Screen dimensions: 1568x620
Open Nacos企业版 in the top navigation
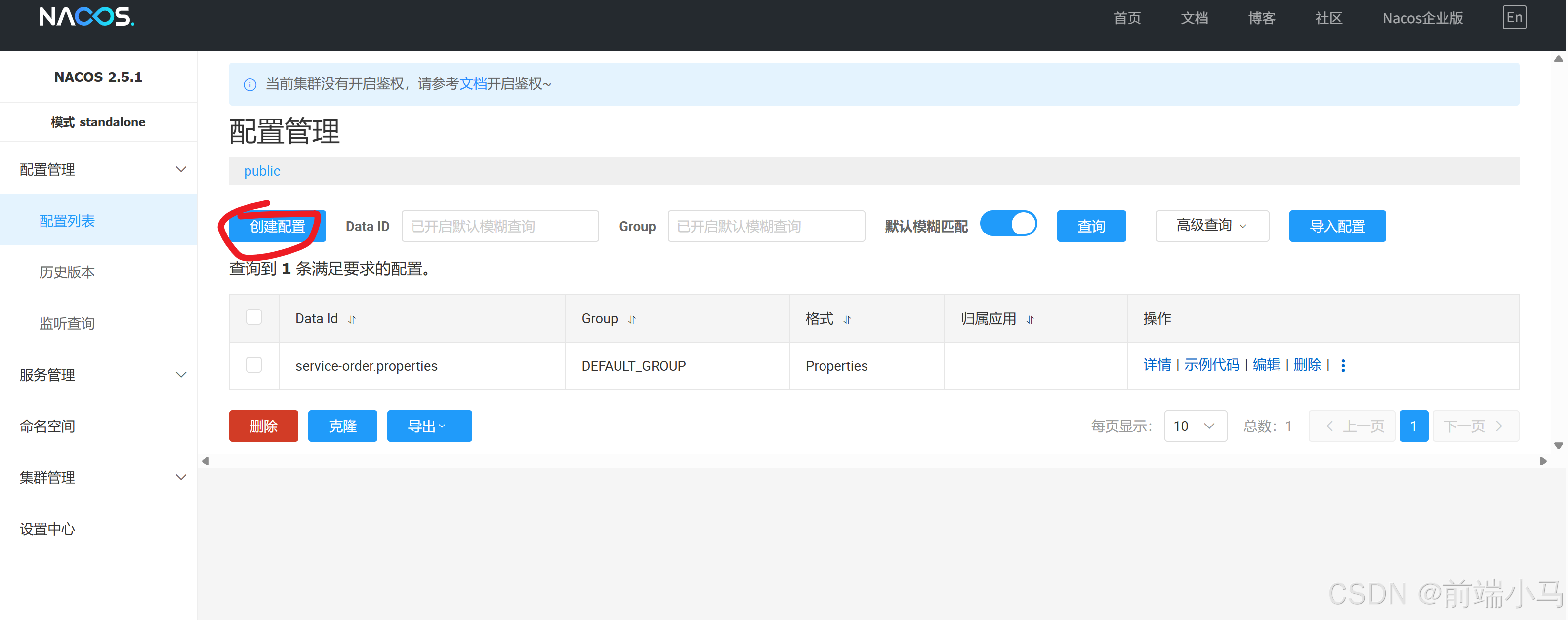[x=1422, y=18]
